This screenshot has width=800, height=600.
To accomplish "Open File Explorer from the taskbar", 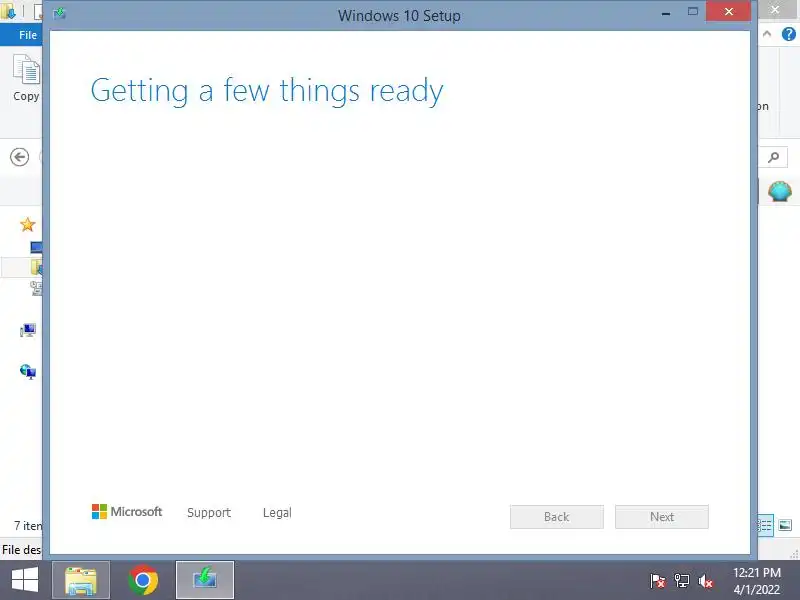I will pos(81,581).
